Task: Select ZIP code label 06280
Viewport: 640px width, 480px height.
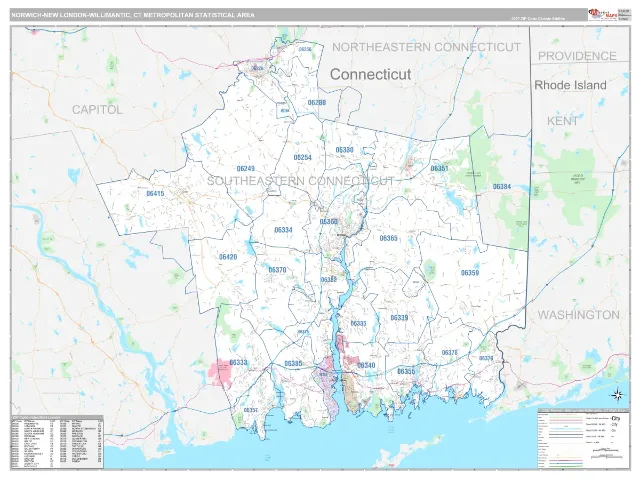Action: click(x=317, y=102)
